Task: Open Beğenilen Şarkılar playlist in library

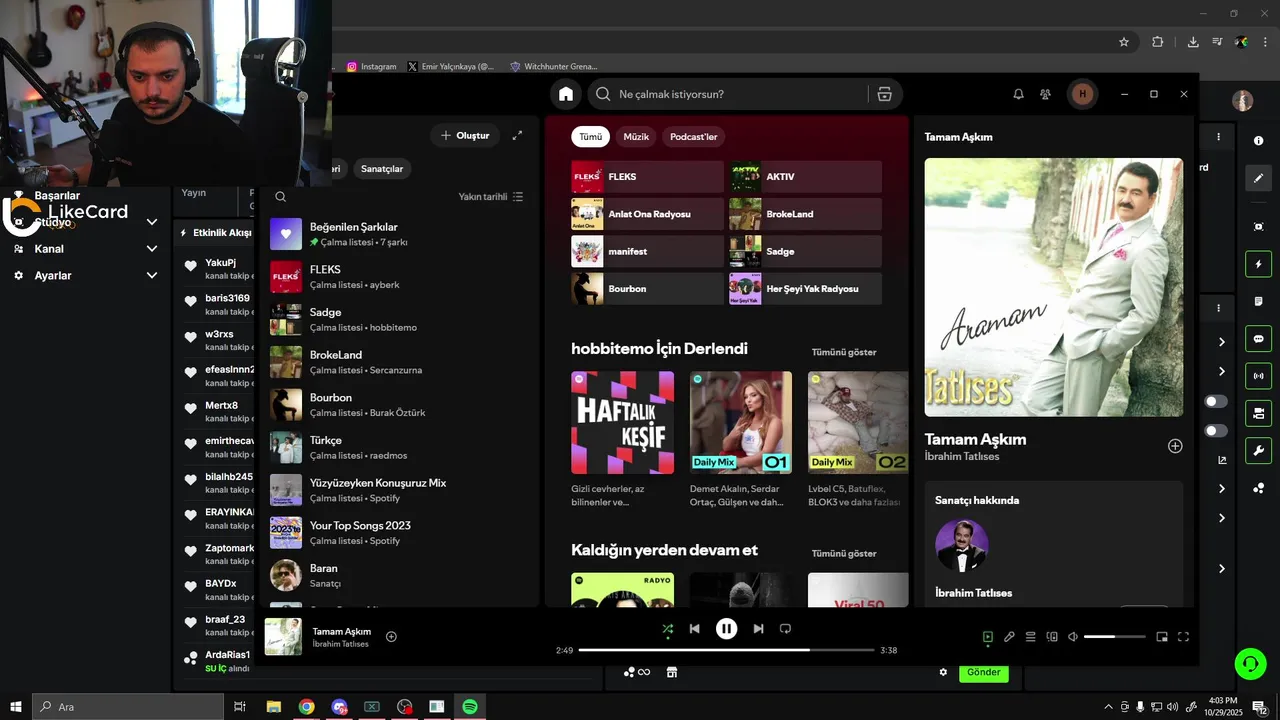Action: (x=398, y=234)
